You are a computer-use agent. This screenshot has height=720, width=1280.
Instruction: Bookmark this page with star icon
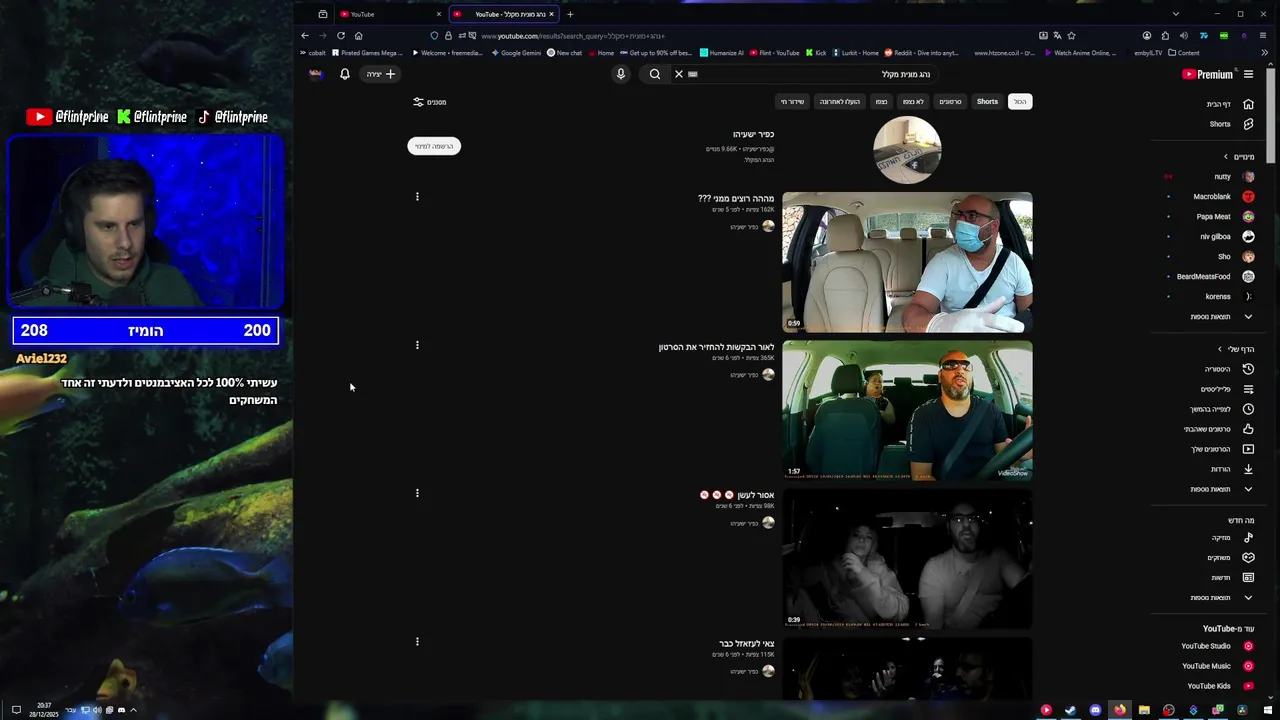1071,36
